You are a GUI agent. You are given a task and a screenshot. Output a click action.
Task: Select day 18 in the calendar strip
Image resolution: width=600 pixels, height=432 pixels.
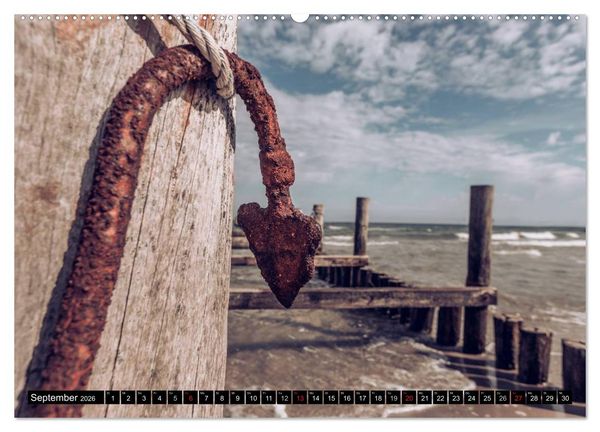coord(378,398)
